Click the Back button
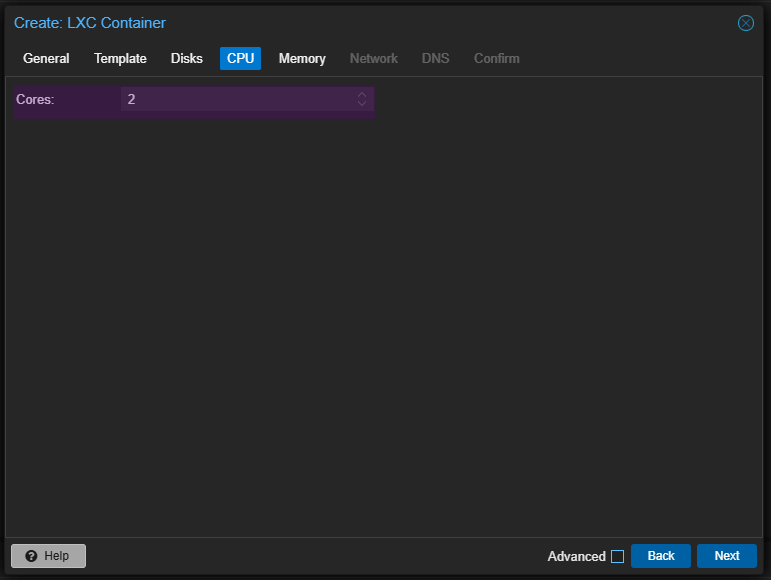Image resolution: width=771 pixels, height=580 pixels. point(661,556)
